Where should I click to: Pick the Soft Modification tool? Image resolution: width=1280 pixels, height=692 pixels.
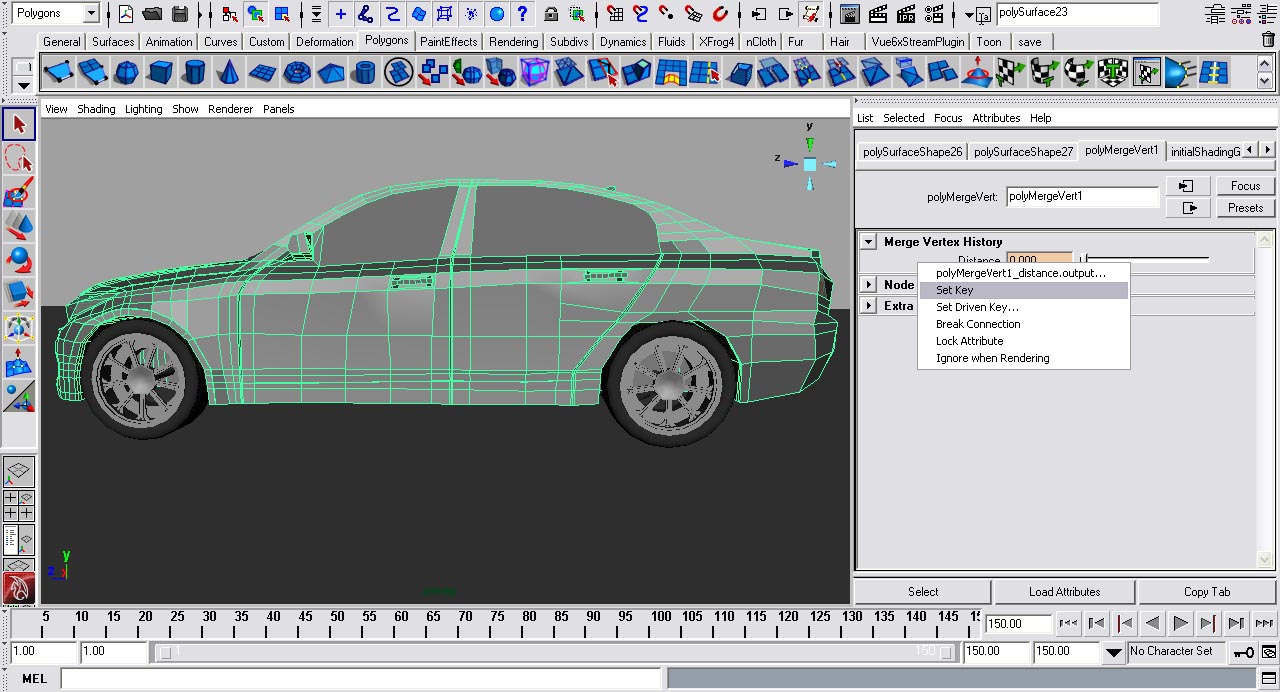click(x=19, y=362)
